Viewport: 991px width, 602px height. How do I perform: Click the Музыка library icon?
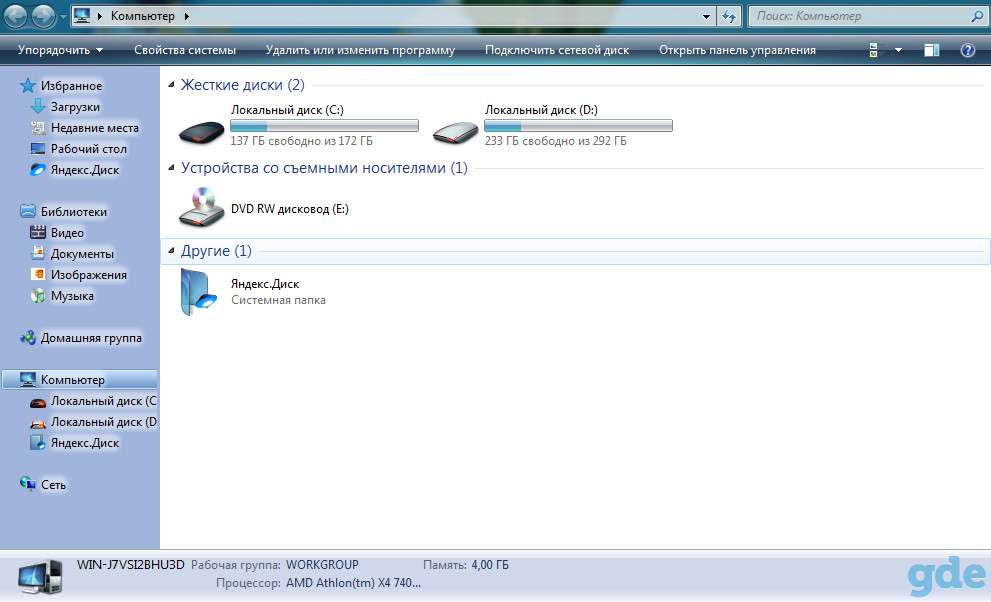(x=38, y=295)
